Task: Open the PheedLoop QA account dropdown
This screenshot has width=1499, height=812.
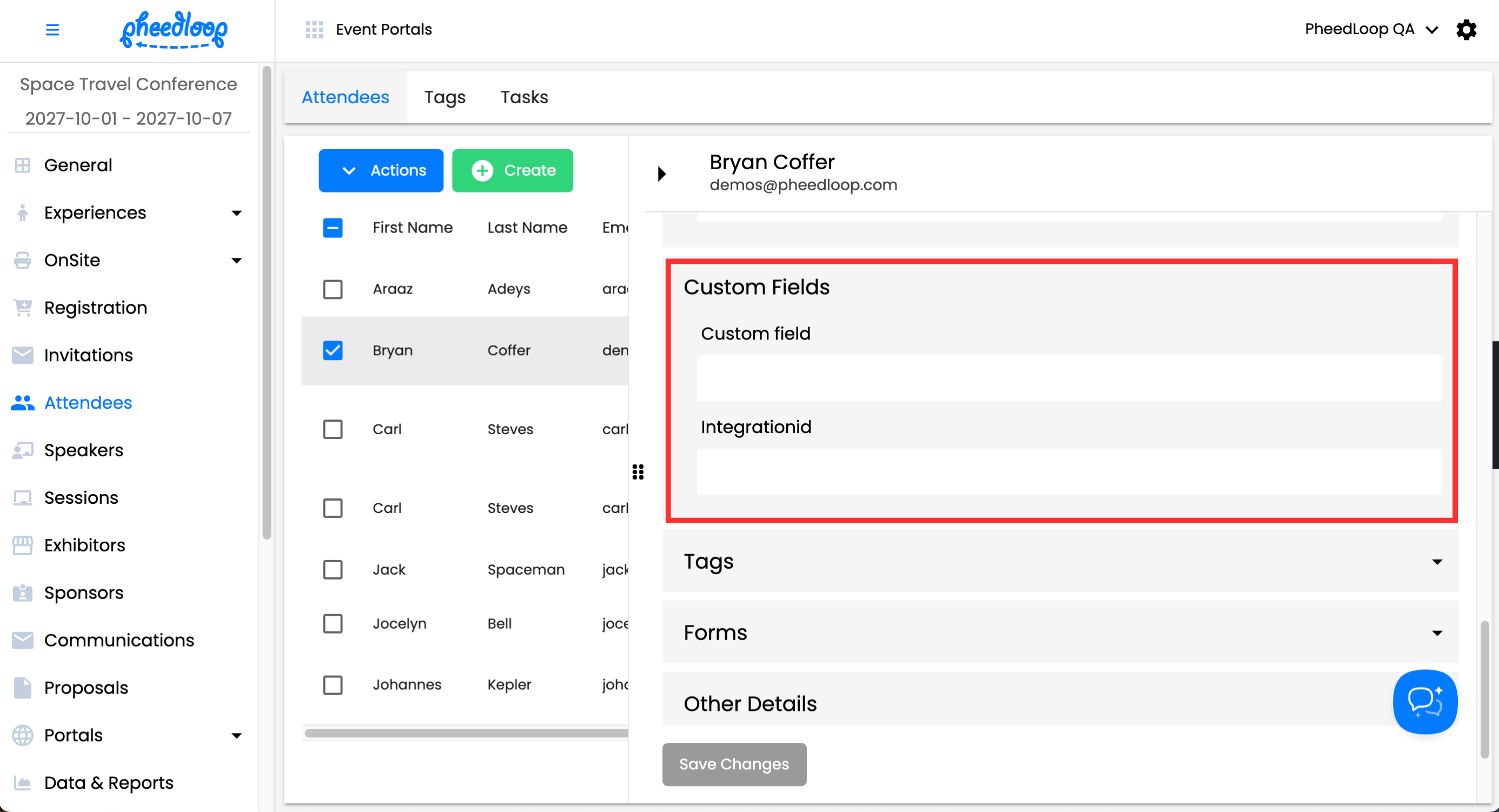Action: coord(1371,30)
